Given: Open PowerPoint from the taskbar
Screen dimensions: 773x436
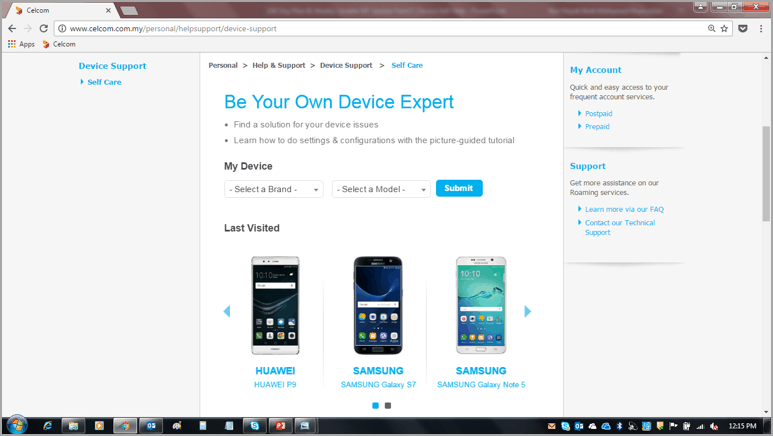Looking at the screenshot, I should point(281,426).
